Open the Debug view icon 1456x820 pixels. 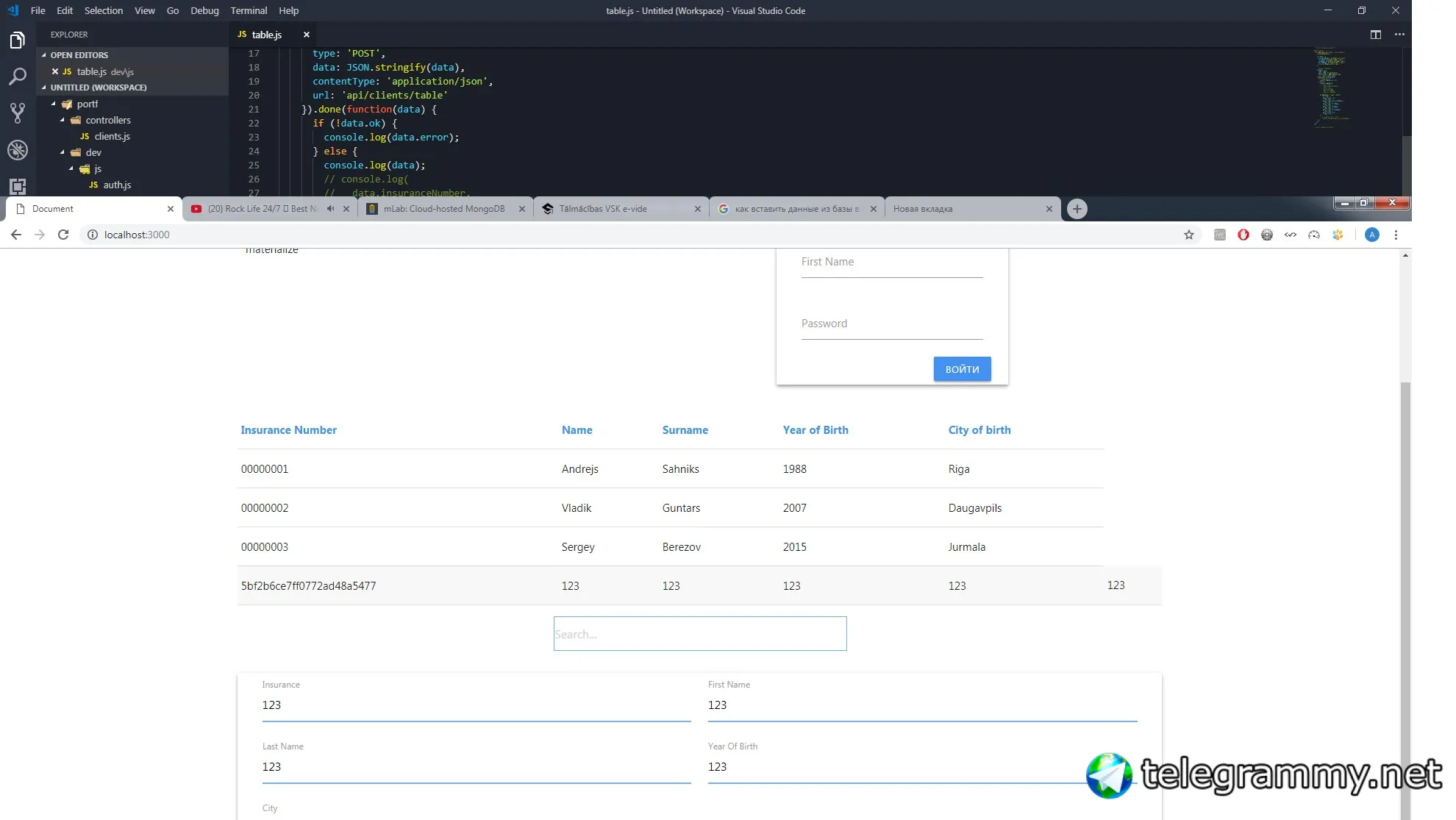click(x=18, y=150)
